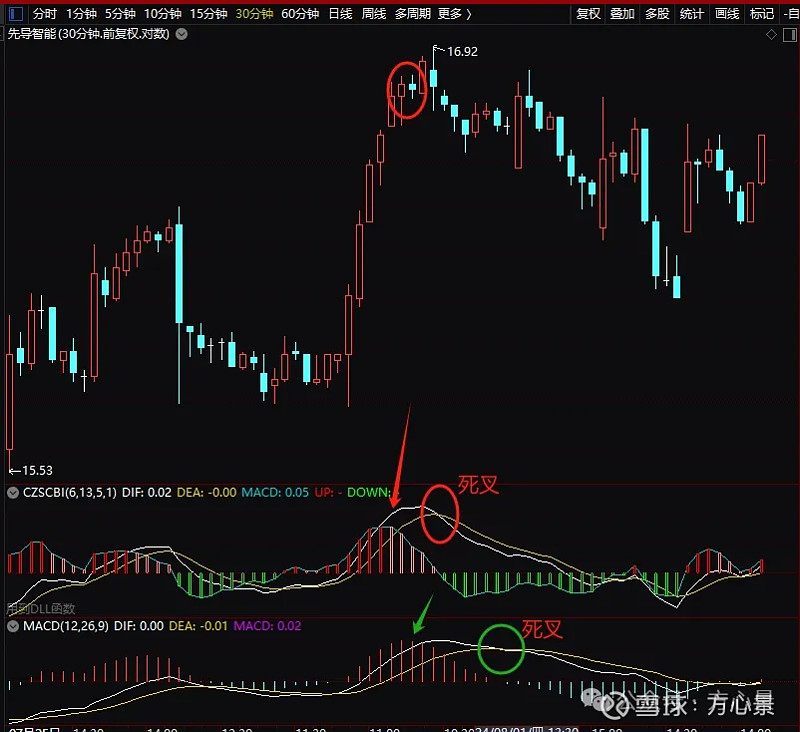800x732 pixels.
Task: Select the 60分钟 period tab
Action: click(x=300, y=14)
